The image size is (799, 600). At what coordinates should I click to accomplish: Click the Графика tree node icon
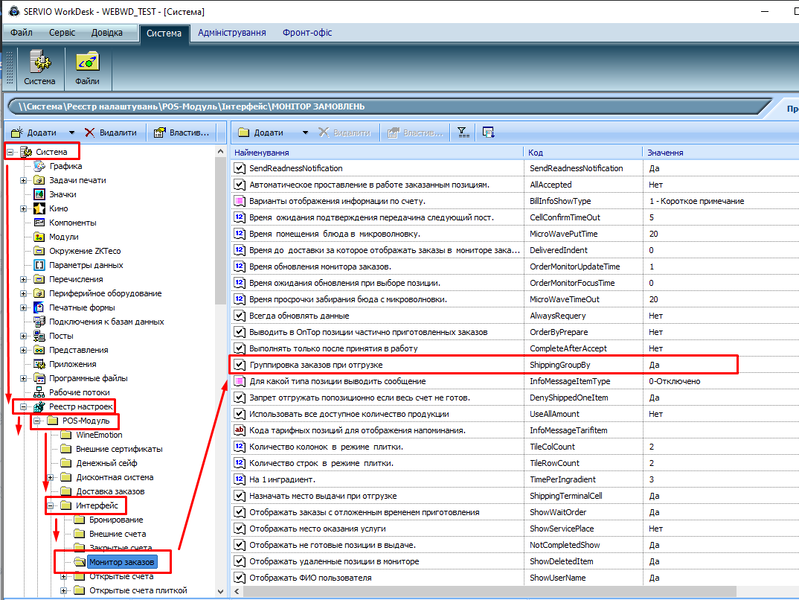pyautogui.click(x=40, y=166)
